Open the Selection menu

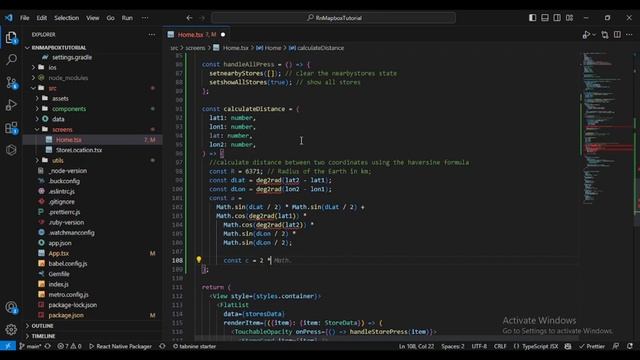[67, 18]
